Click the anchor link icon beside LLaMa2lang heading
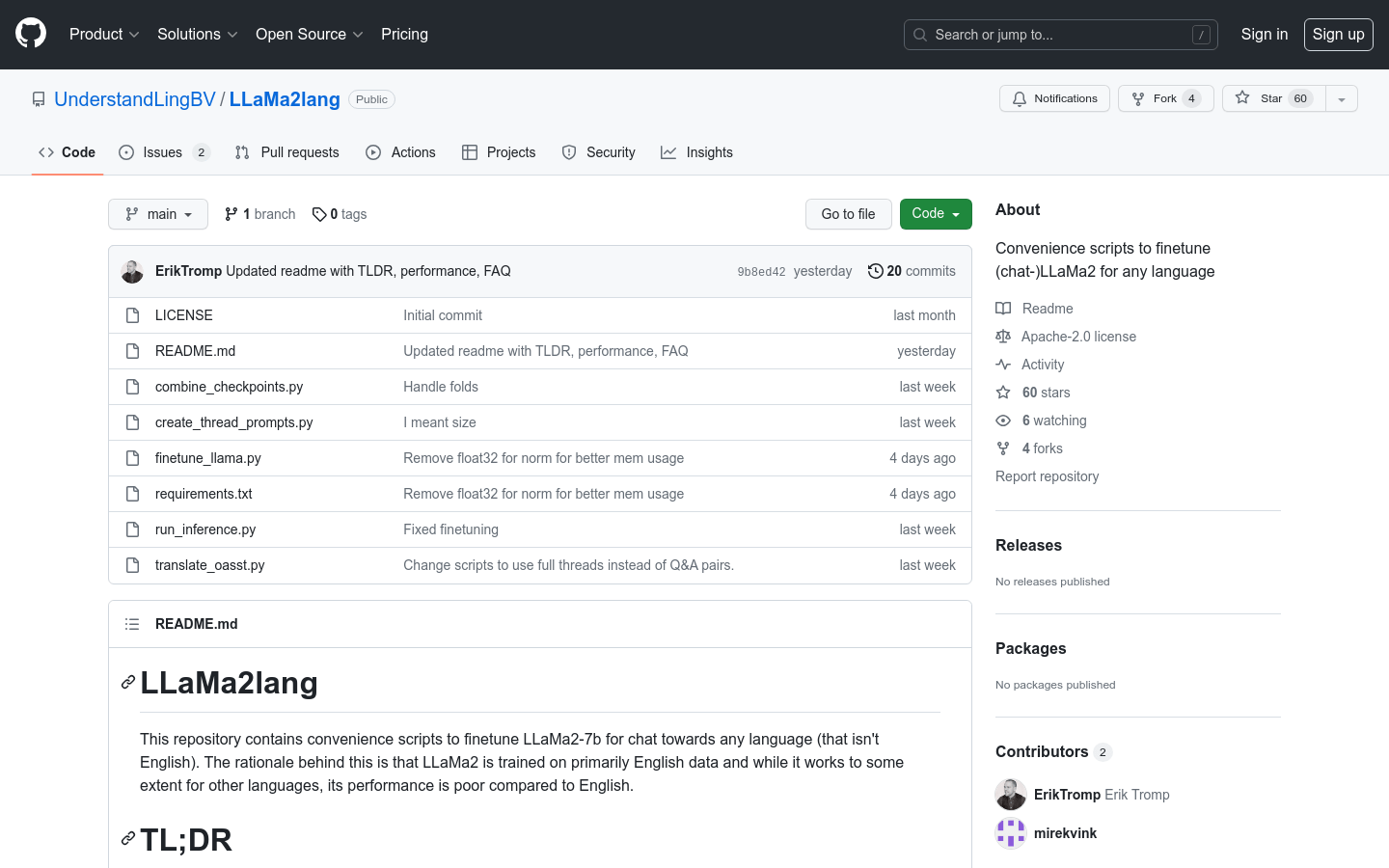Image resolution: width=1389 pixels, height=868 pixels. (127, 682)
